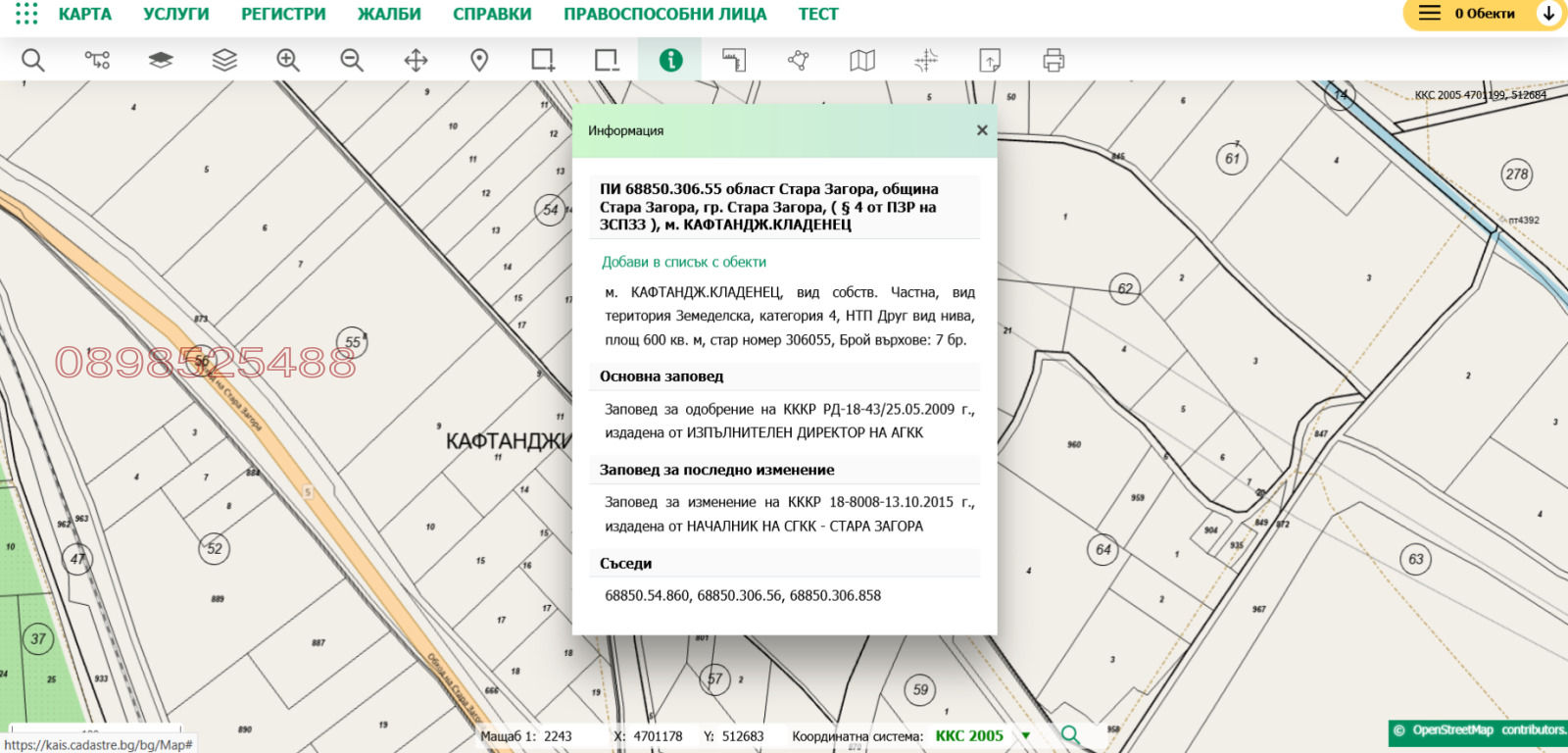Screen dimensions: 1568x753
Task: Select the zoom in tool
Action: (288, 61)
